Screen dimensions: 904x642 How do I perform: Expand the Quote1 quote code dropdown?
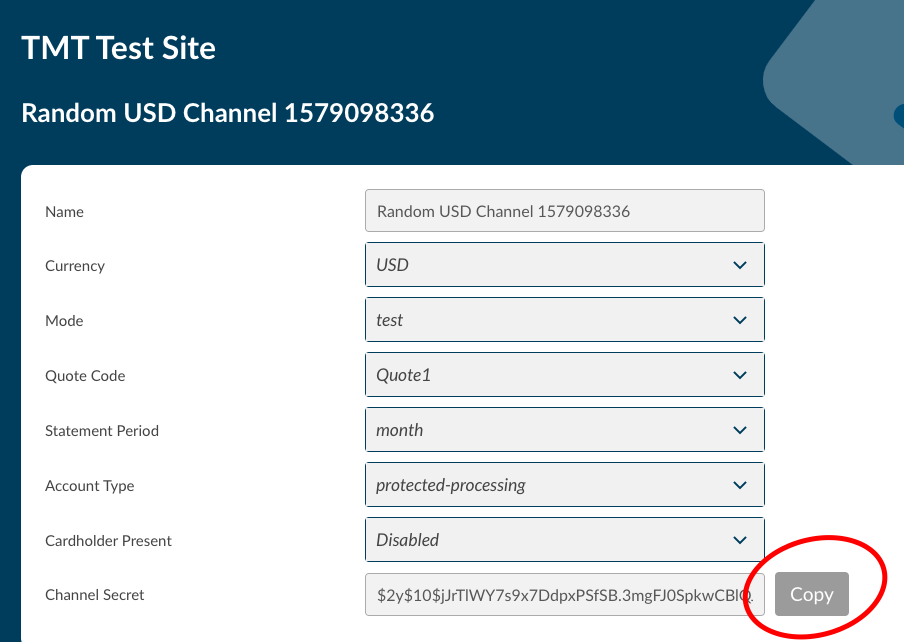coord(550,376)
